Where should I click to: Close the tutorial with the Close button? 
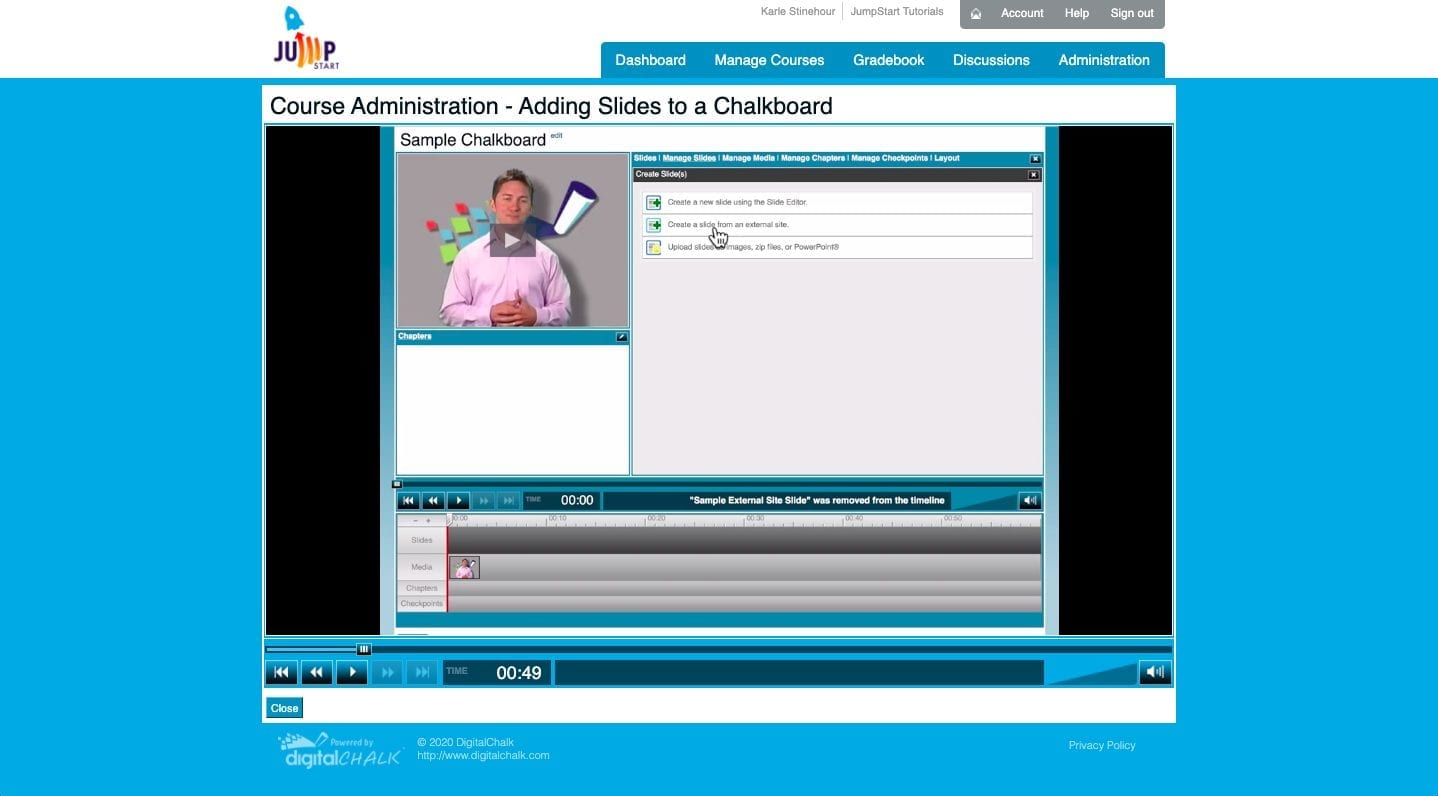(284, 708)
